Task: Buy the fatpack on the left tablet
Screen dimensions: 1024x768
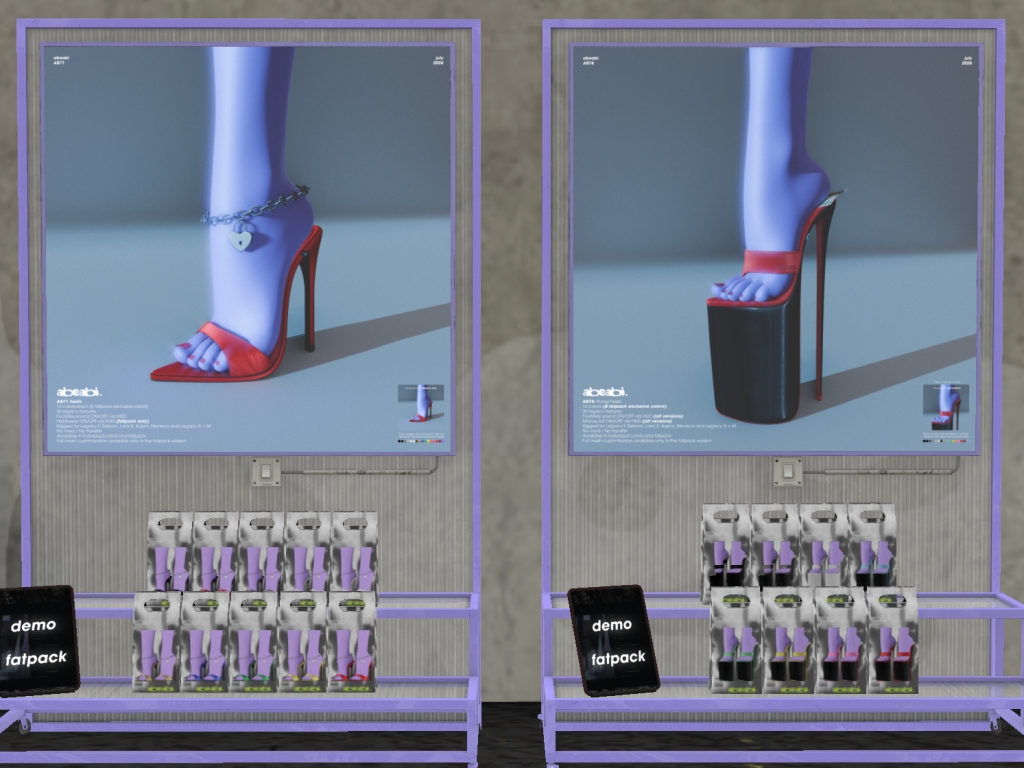Action: (x=36, y=658)
